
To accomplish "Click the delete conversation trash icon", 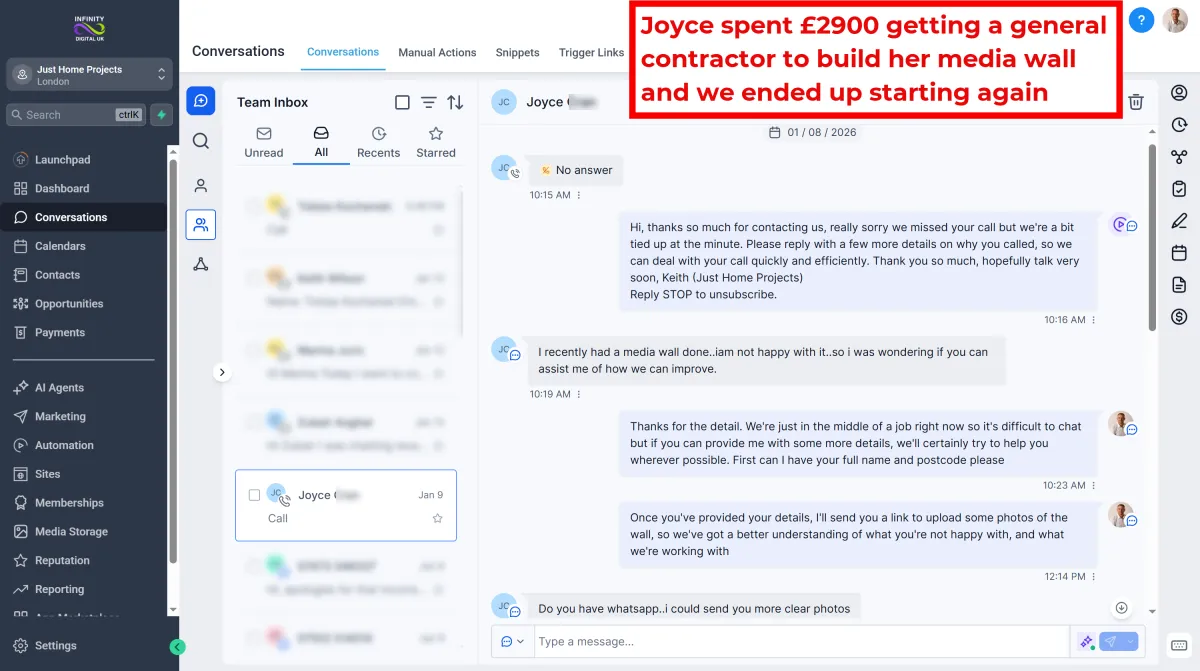I will pos(1136,102).
